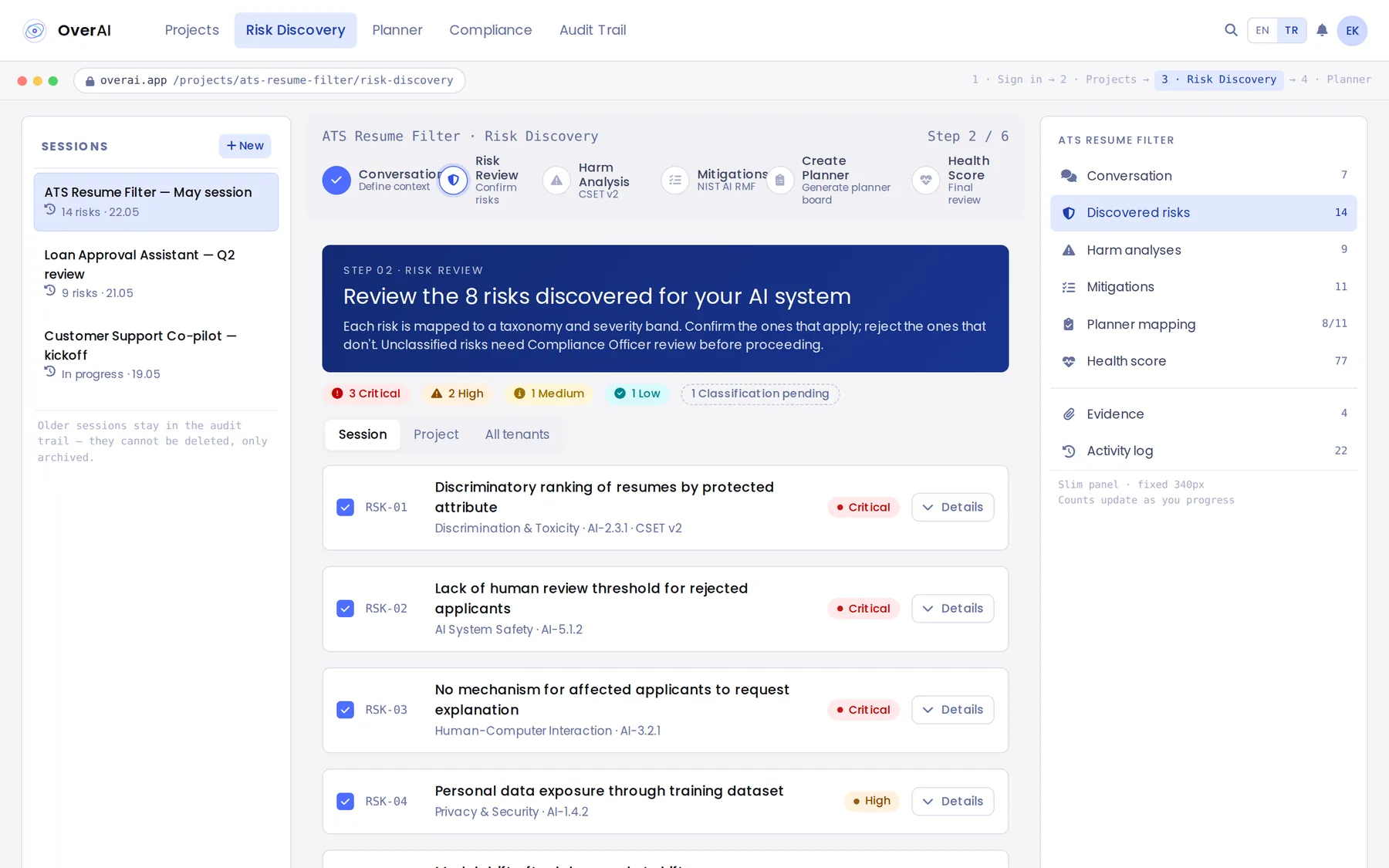Toggle the 1 Classification pending filter
The height and width of the screenshot is (868, 1389).
[x=760, y=394]
